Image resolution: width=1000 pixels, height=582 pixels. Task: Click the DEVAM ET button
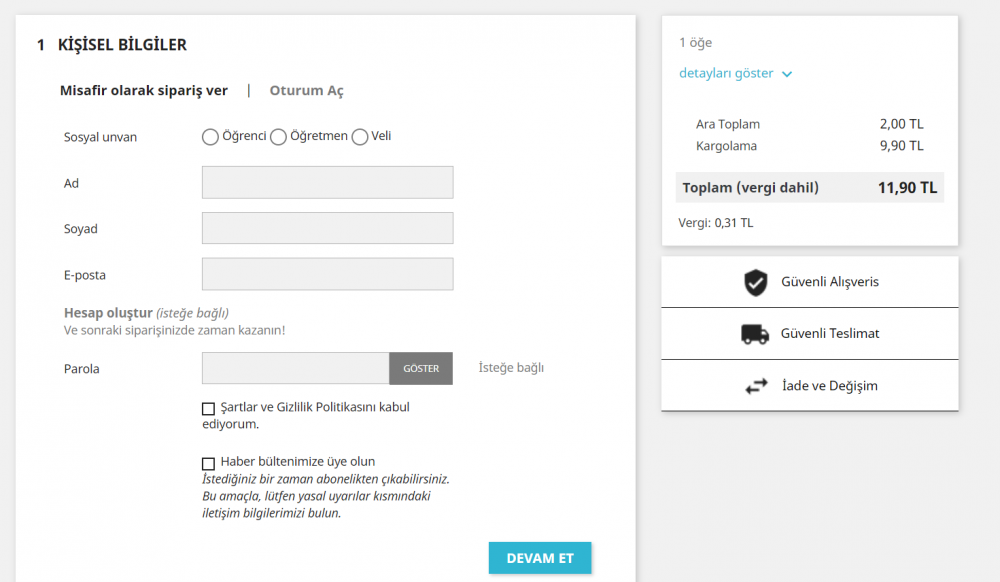(540, 558)
